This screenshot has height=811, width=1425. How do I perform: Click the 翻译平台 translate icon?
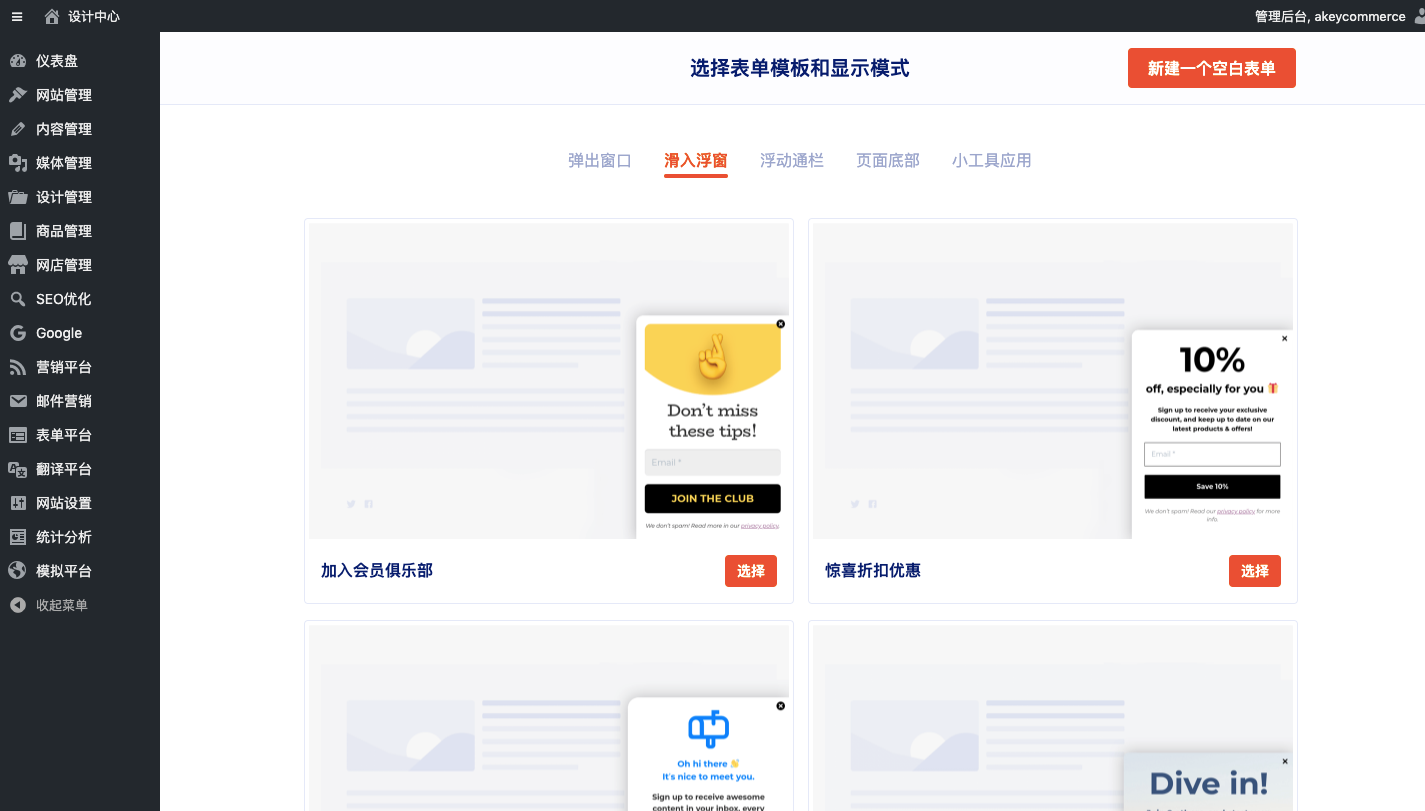pyautogui.click(x=17, y=469)
